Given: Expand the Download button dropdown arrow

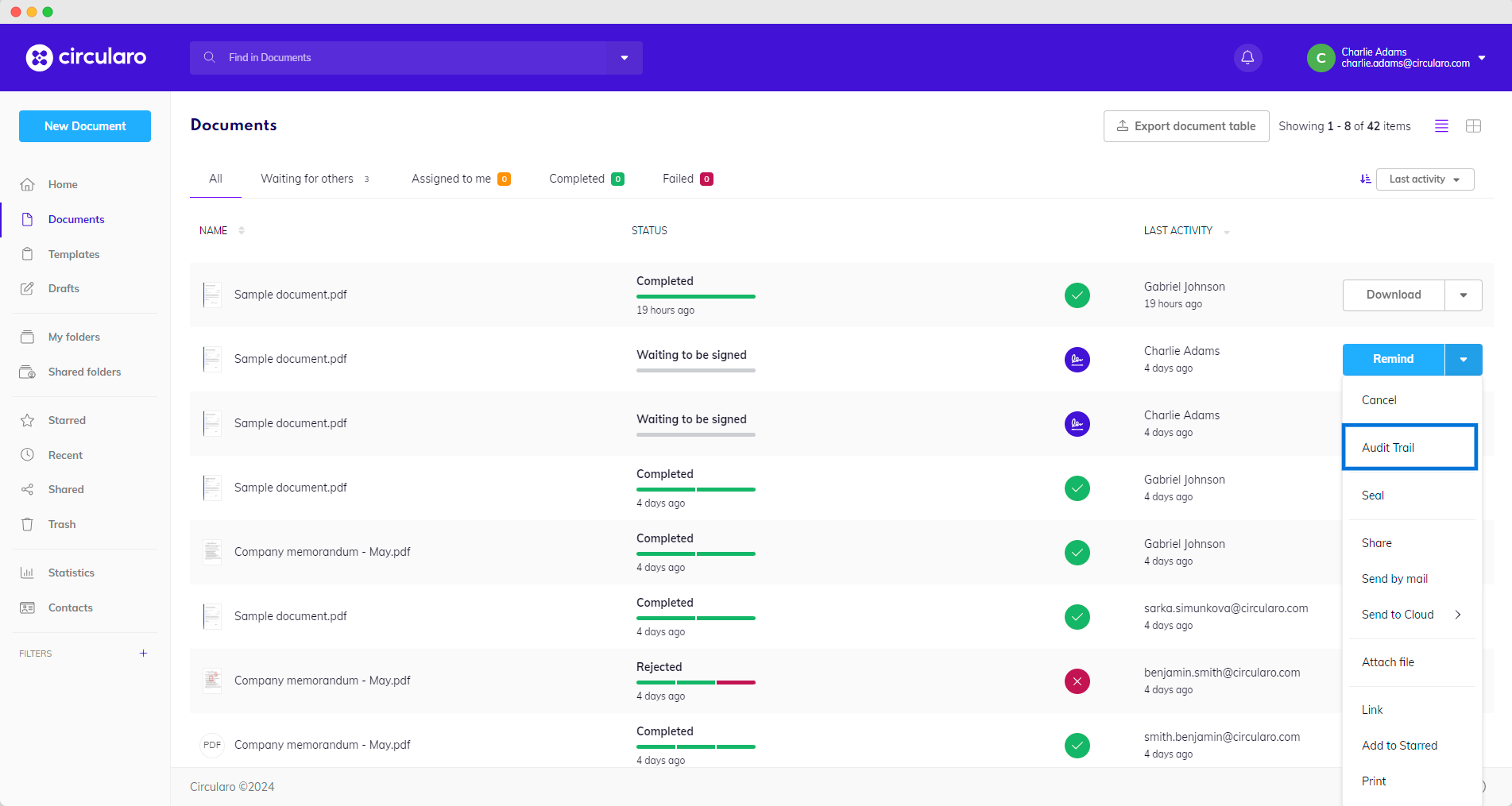Looking at the screenshot, I should [1463, 295].
